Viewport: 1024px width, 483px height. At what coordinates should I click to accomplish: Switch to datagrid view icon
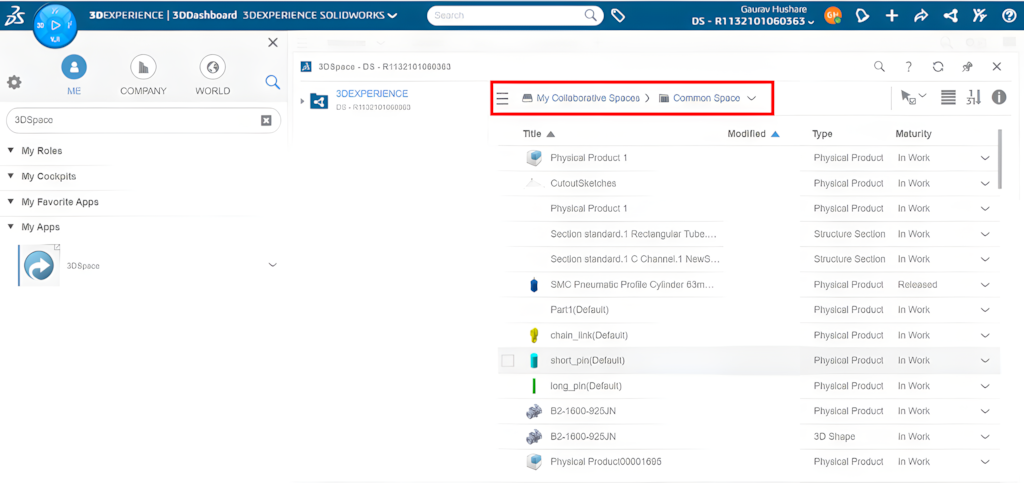coord(948,98)
